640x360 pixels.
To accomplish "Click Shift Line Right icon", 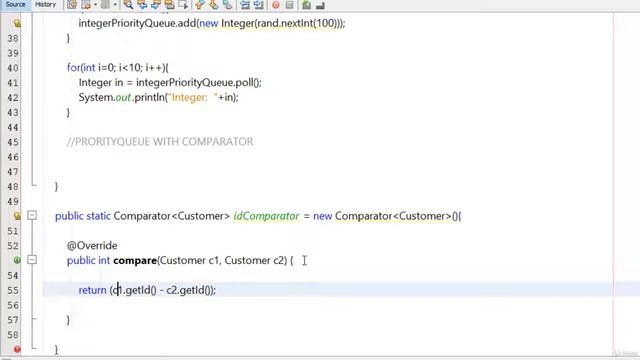I will pos(258,5).
